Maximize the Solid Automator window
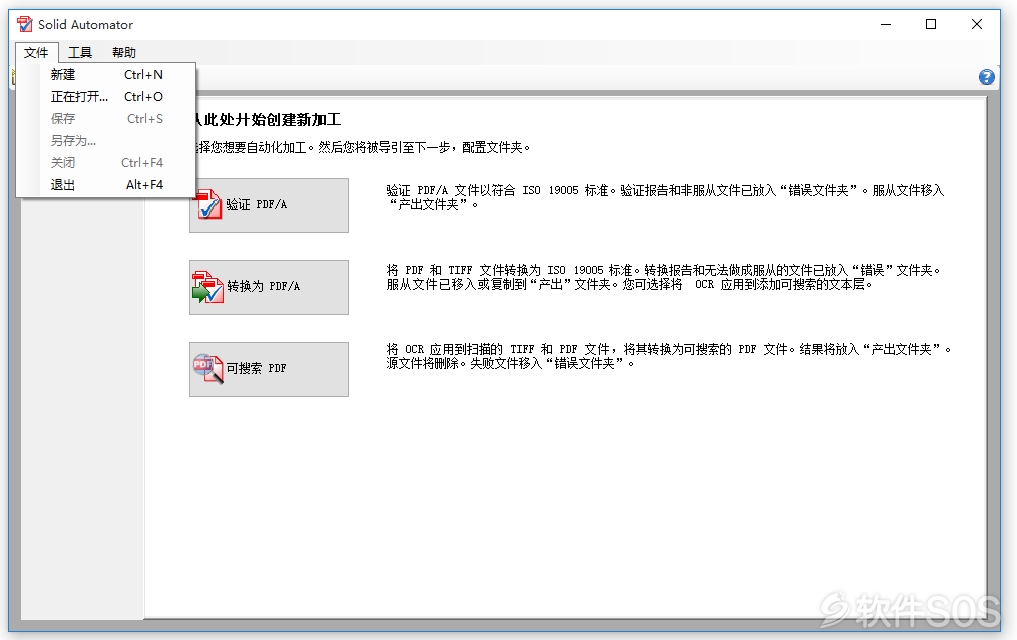This screenshot has height=640, width=1017. coord(931,25)
